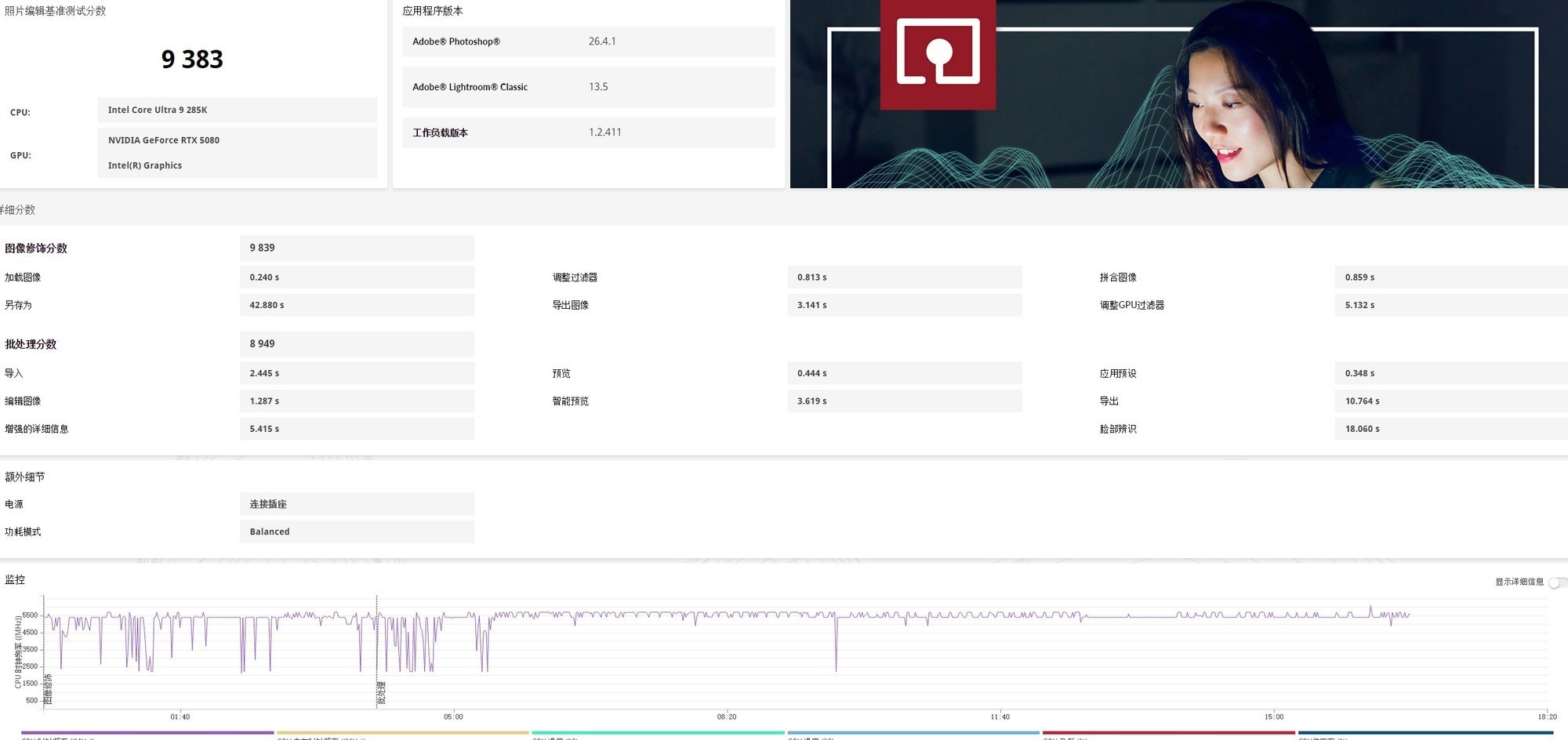Click the overall score 9 383
Viewport: 1568px width, 740px height.
pos(192,60)
